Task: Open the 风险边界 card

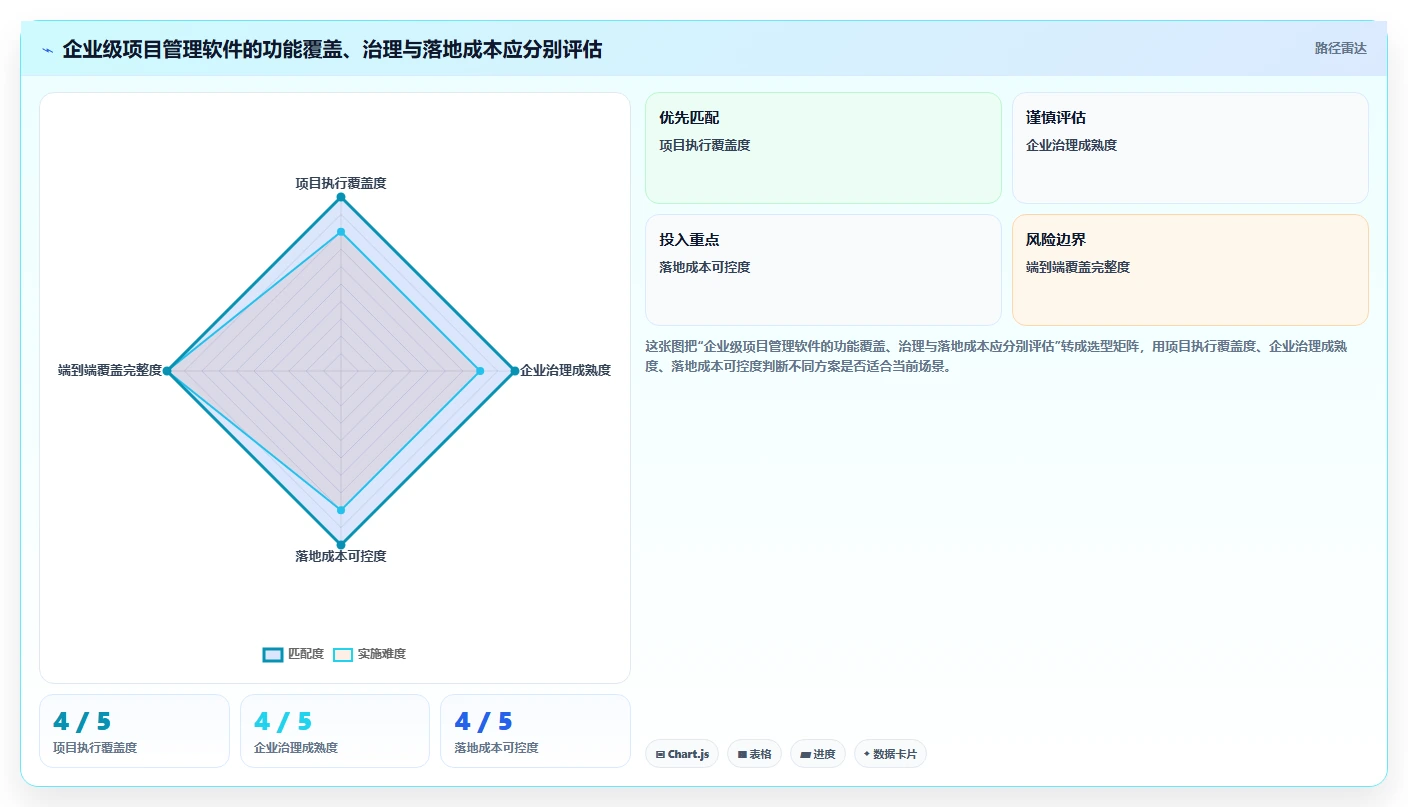Action: (x=1190, y=270)
